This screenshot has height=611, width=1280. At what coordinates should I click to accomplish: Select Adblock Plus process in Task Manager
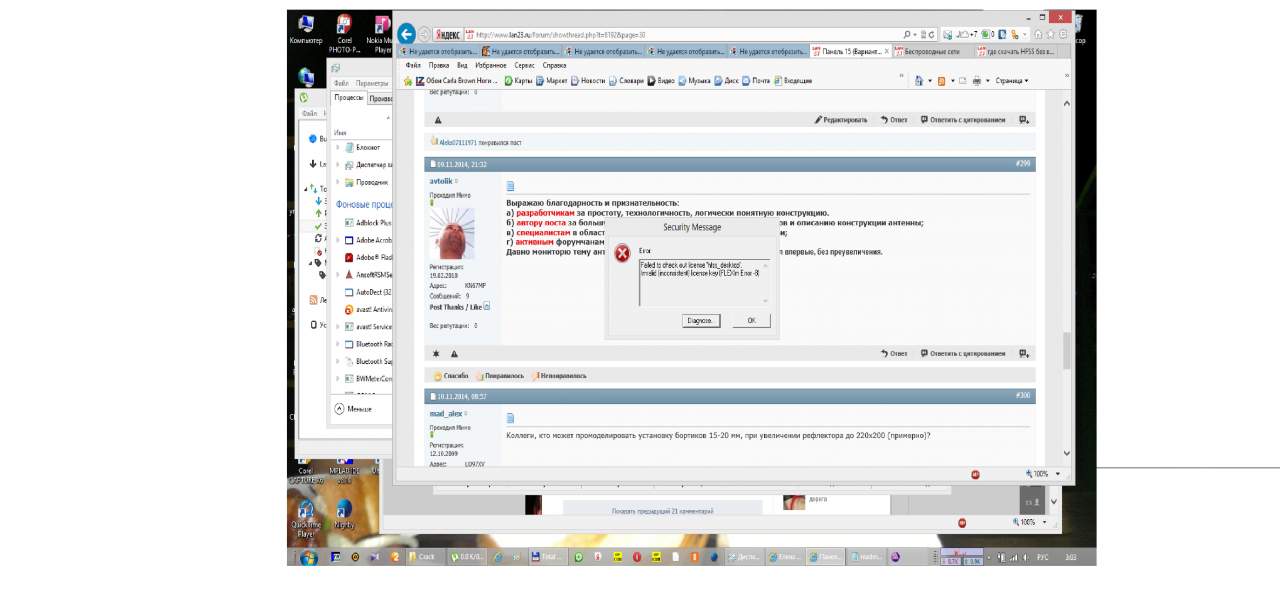367,223
